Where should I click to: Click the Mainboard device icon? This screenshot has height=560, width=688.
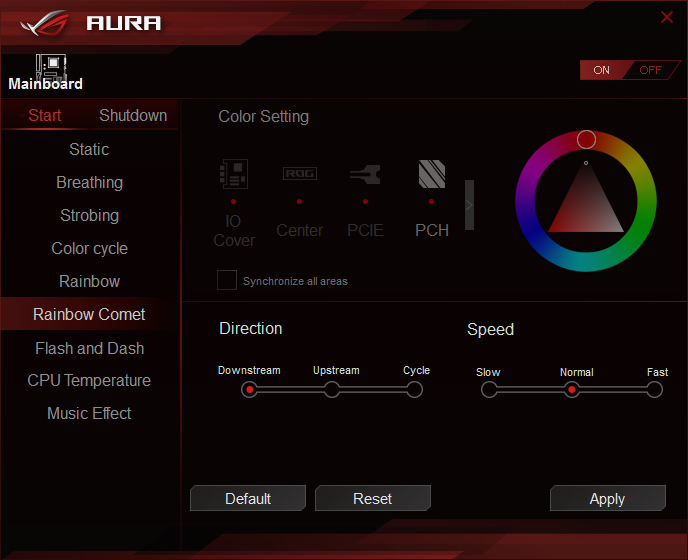(x=51, y=66)
